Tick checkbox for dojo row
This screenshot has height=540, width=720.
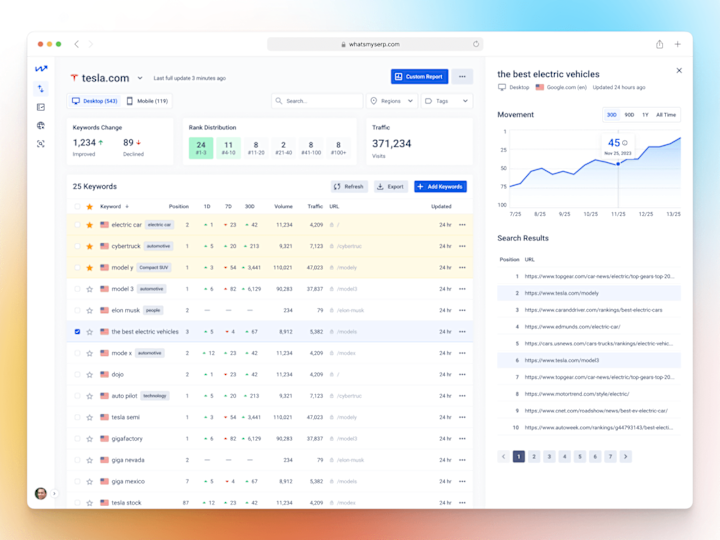coord(77,374)
